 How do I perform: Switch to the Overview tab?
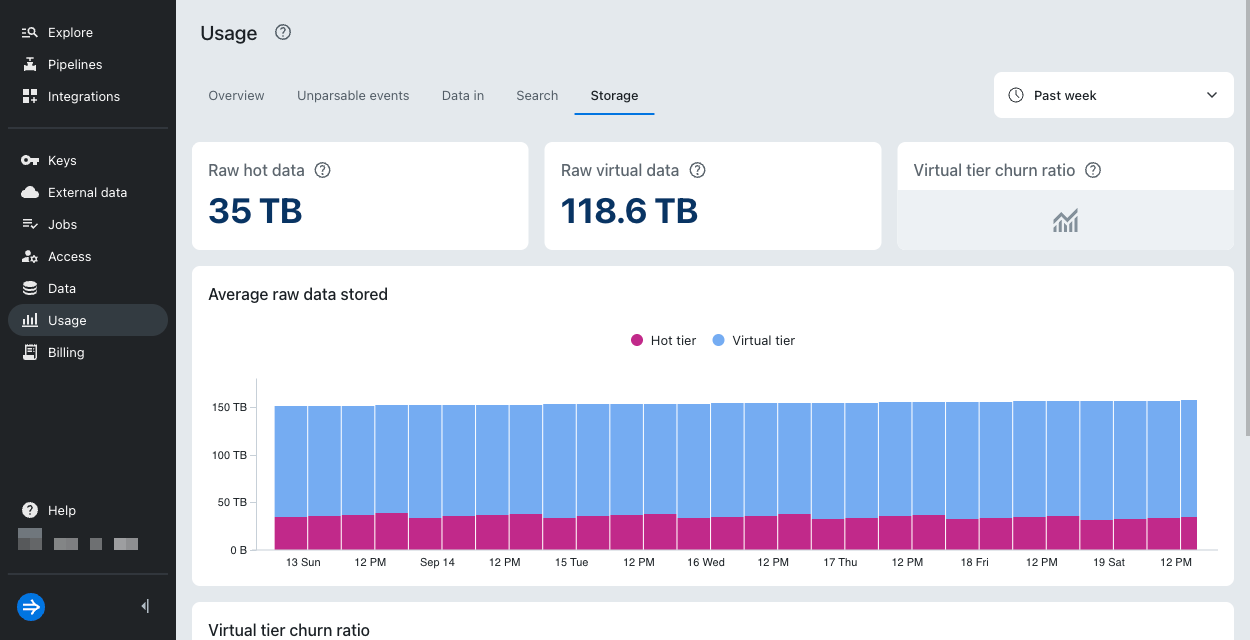[236, 95]
